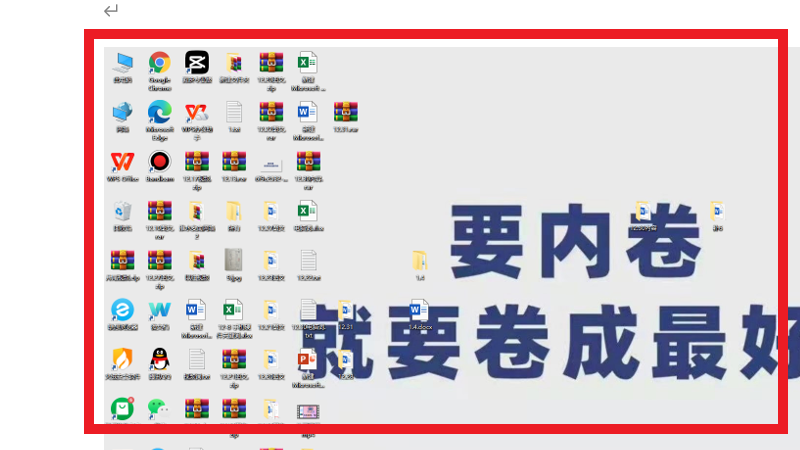Viewport: 800px width, 450px height.
Task: Select the This PC computer icon
Action: click(122, 63)
